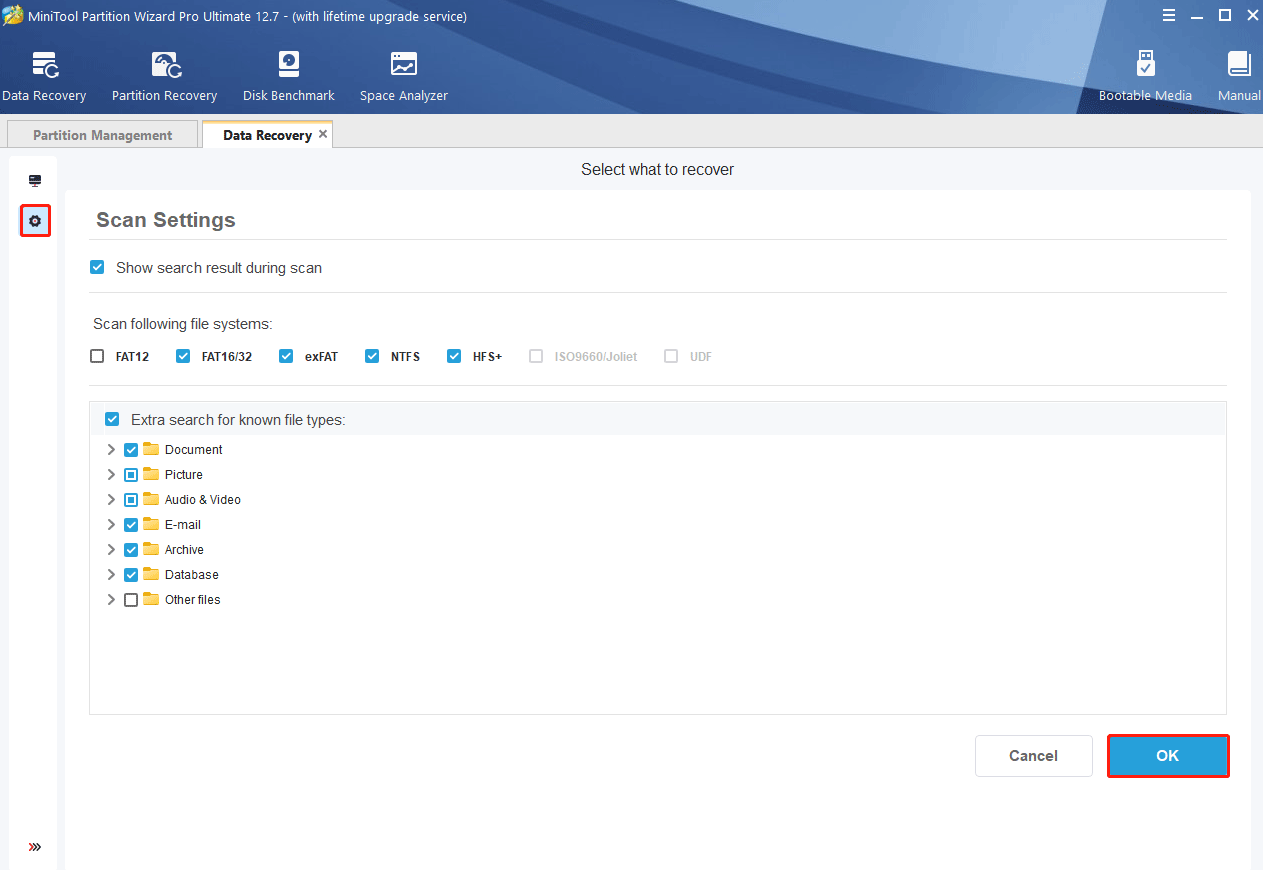Launch Partition Recovery from the toolbar
The height and width of the screenshot is (870, 1263).
click(165, 65)
